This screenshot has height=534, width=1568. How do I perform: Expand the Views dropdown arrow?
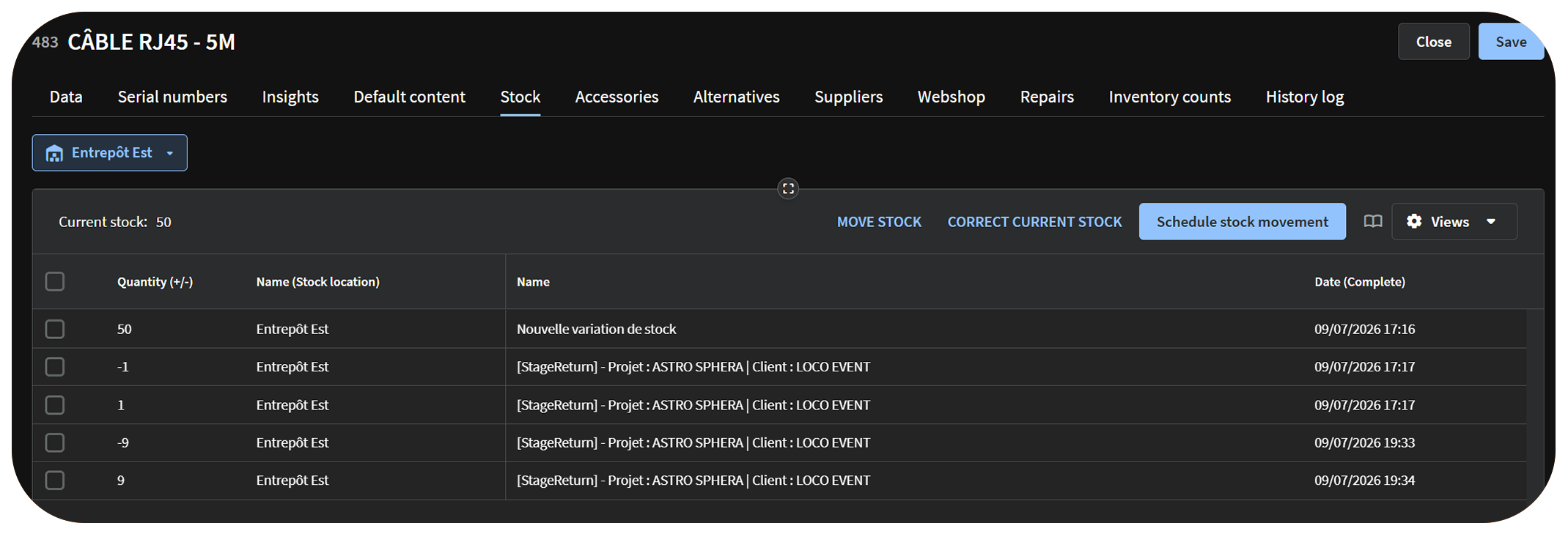[1491, 221]
